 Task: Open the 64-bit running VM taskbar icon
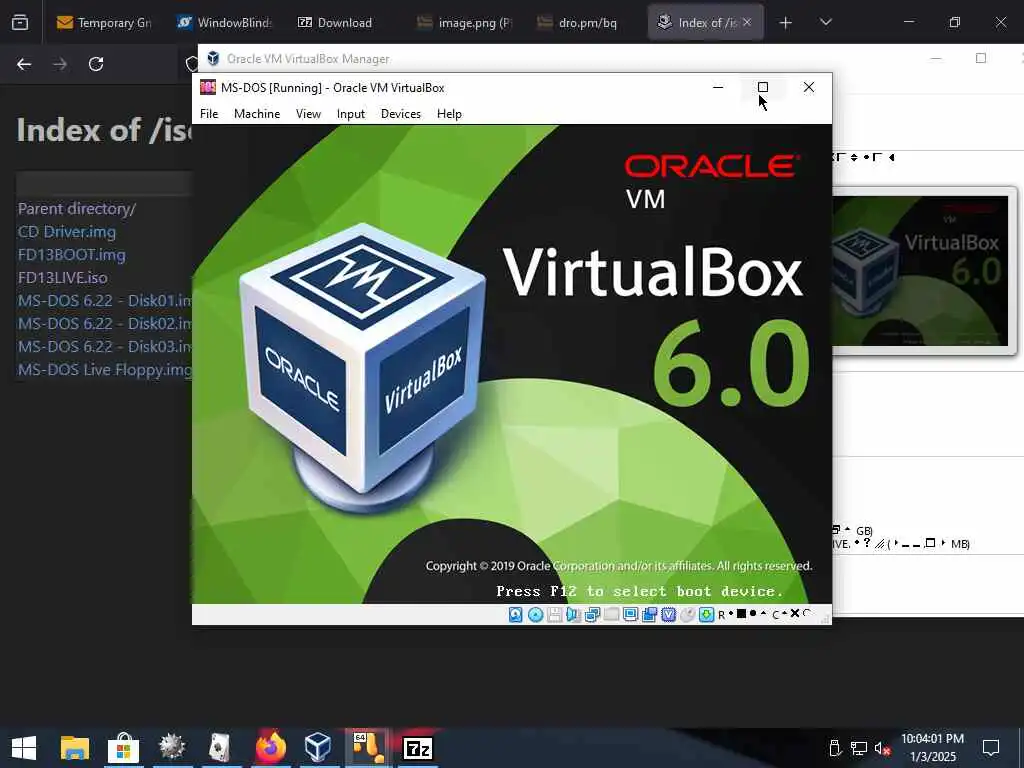[368, 748]
